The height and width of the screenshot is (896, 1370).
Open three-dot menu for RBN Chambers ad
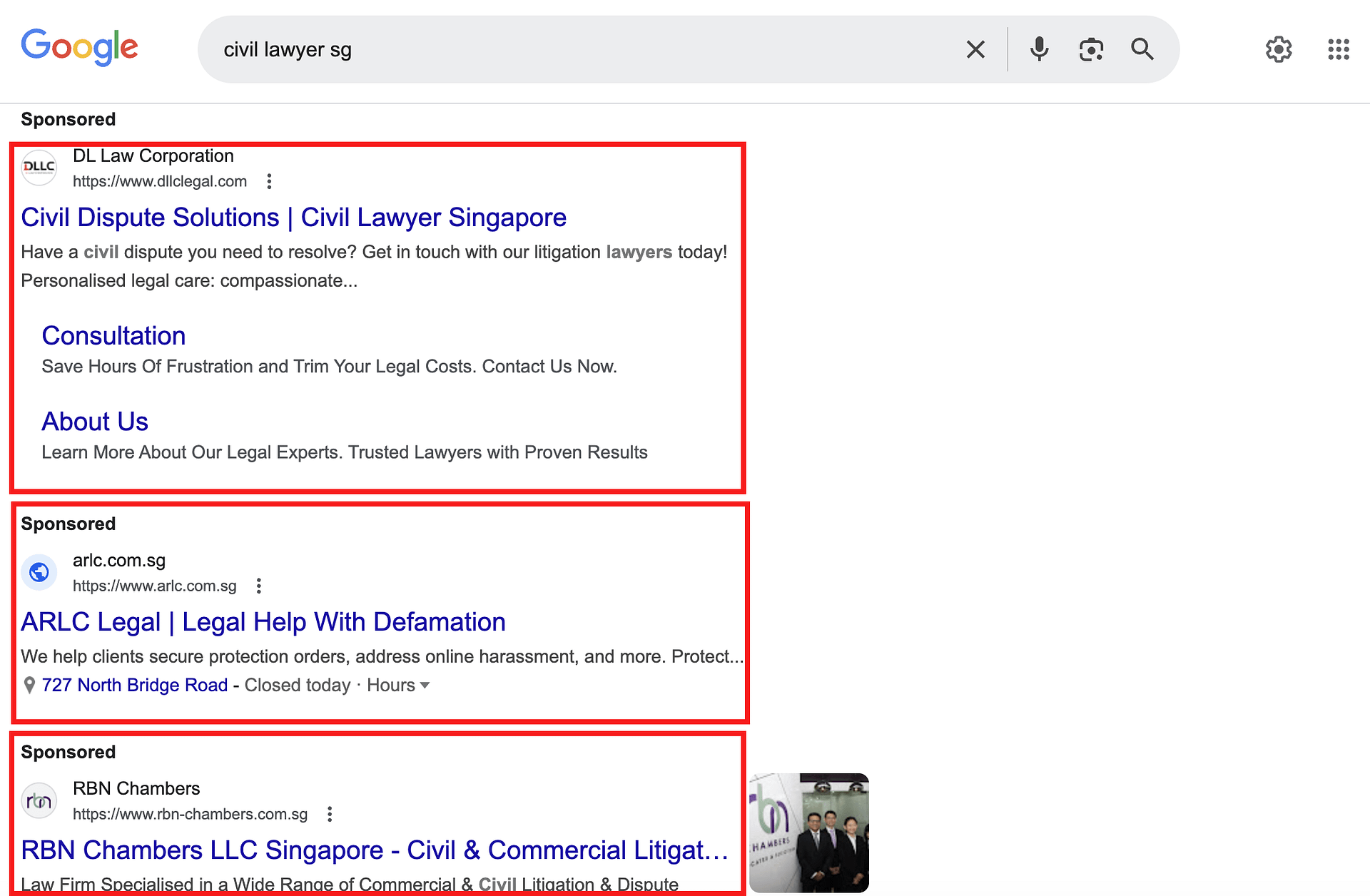point(330,814)
